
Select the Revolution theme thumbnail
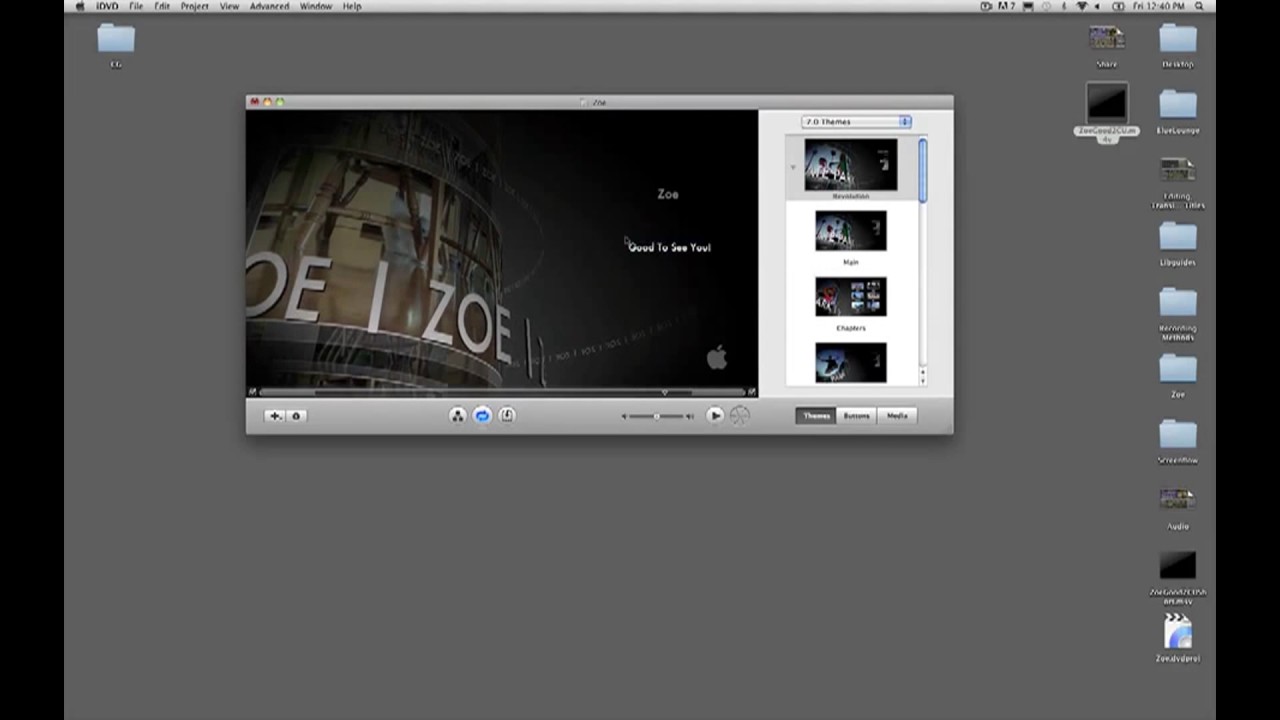(x=851, y=165)
